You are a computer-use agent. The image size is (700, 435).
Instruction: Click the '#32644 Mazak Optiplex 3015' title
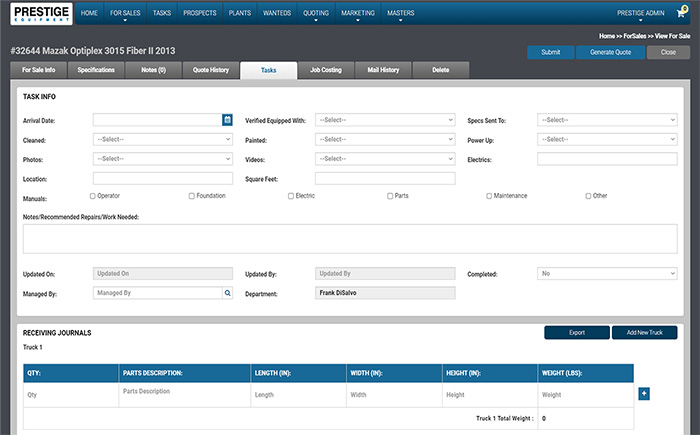coord(93,51)
